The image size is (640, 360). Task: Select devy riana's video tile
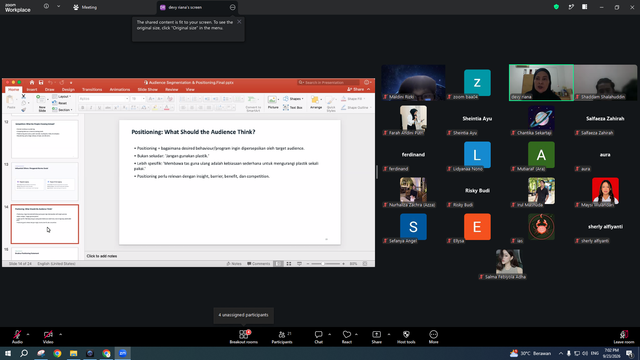(x=541, y=82)
